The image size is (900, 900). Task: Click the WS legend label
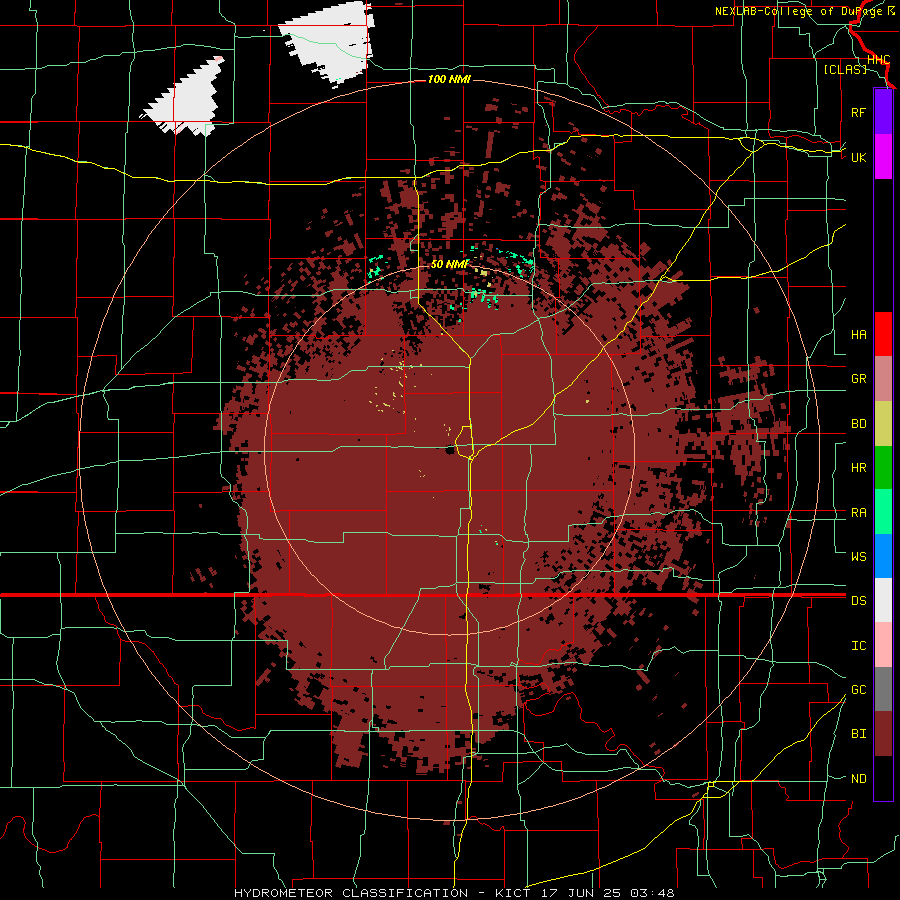coord(858,556)
